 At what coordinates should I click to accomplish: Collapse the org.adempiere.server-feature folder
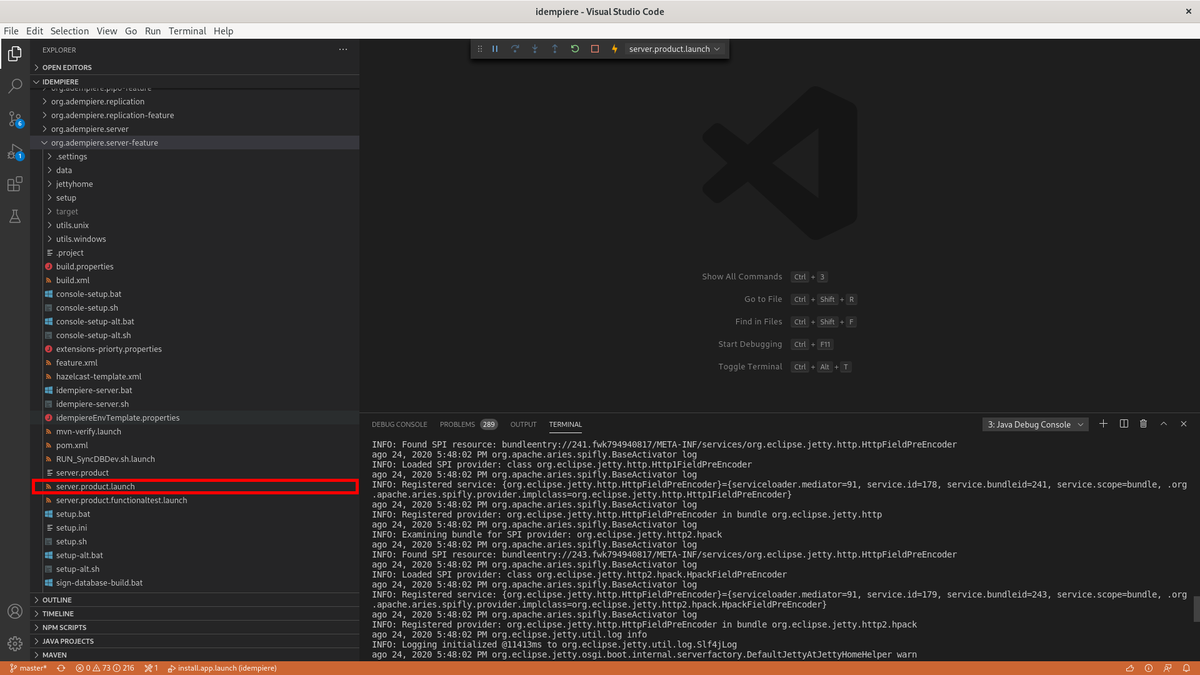pyautogui.click(x=104, y=143)
